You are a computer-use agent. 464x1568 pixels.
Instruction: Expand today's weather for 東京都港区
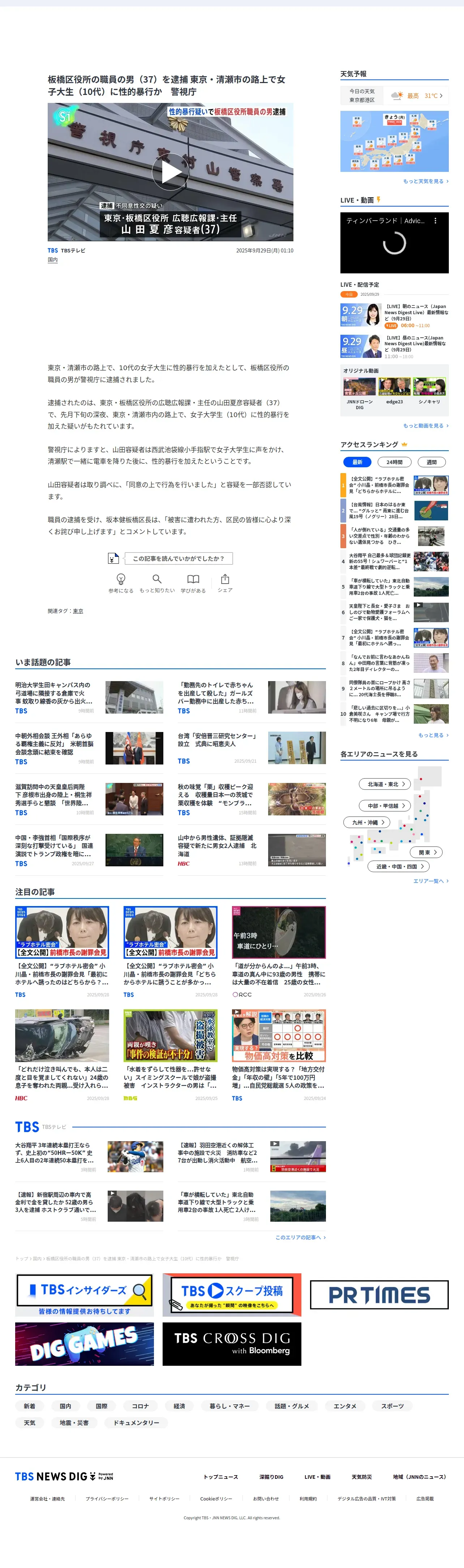(x=395, y=96)
